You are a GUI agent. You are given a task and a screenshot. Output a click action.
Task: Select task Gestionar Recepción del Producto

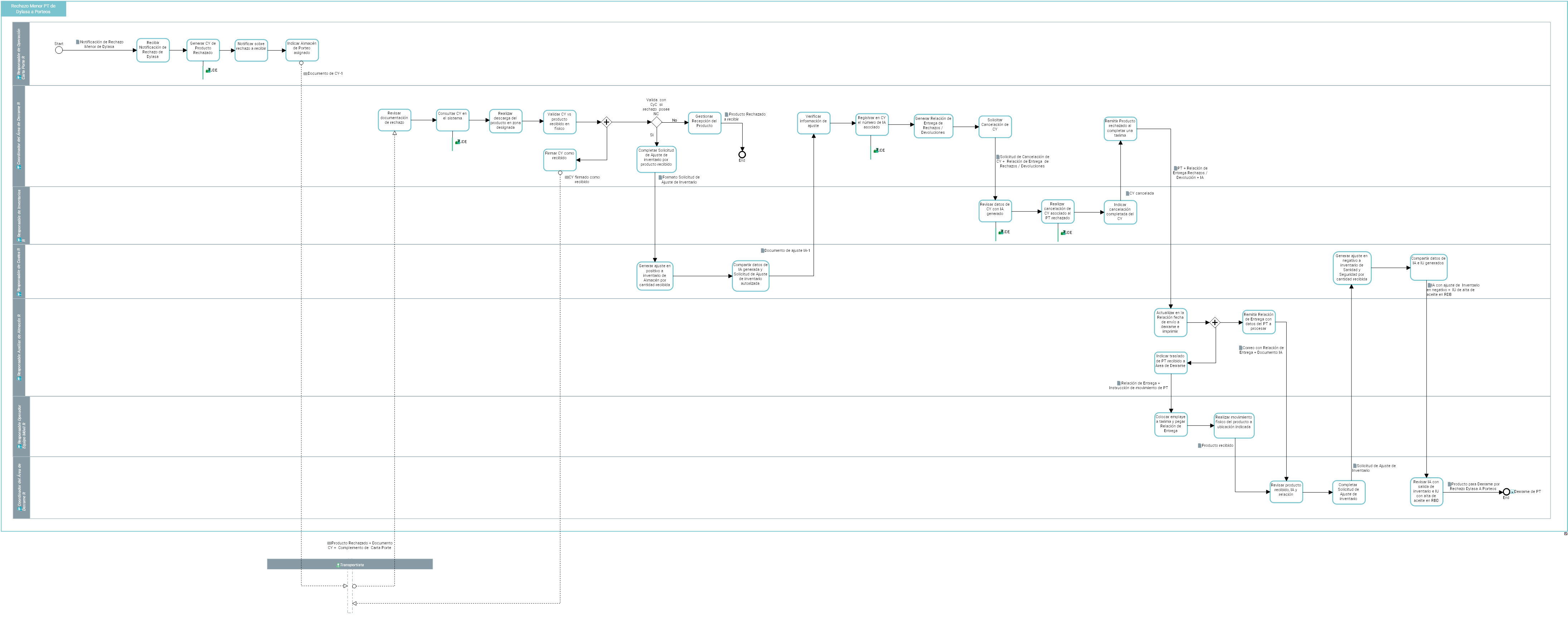(704, 123)
